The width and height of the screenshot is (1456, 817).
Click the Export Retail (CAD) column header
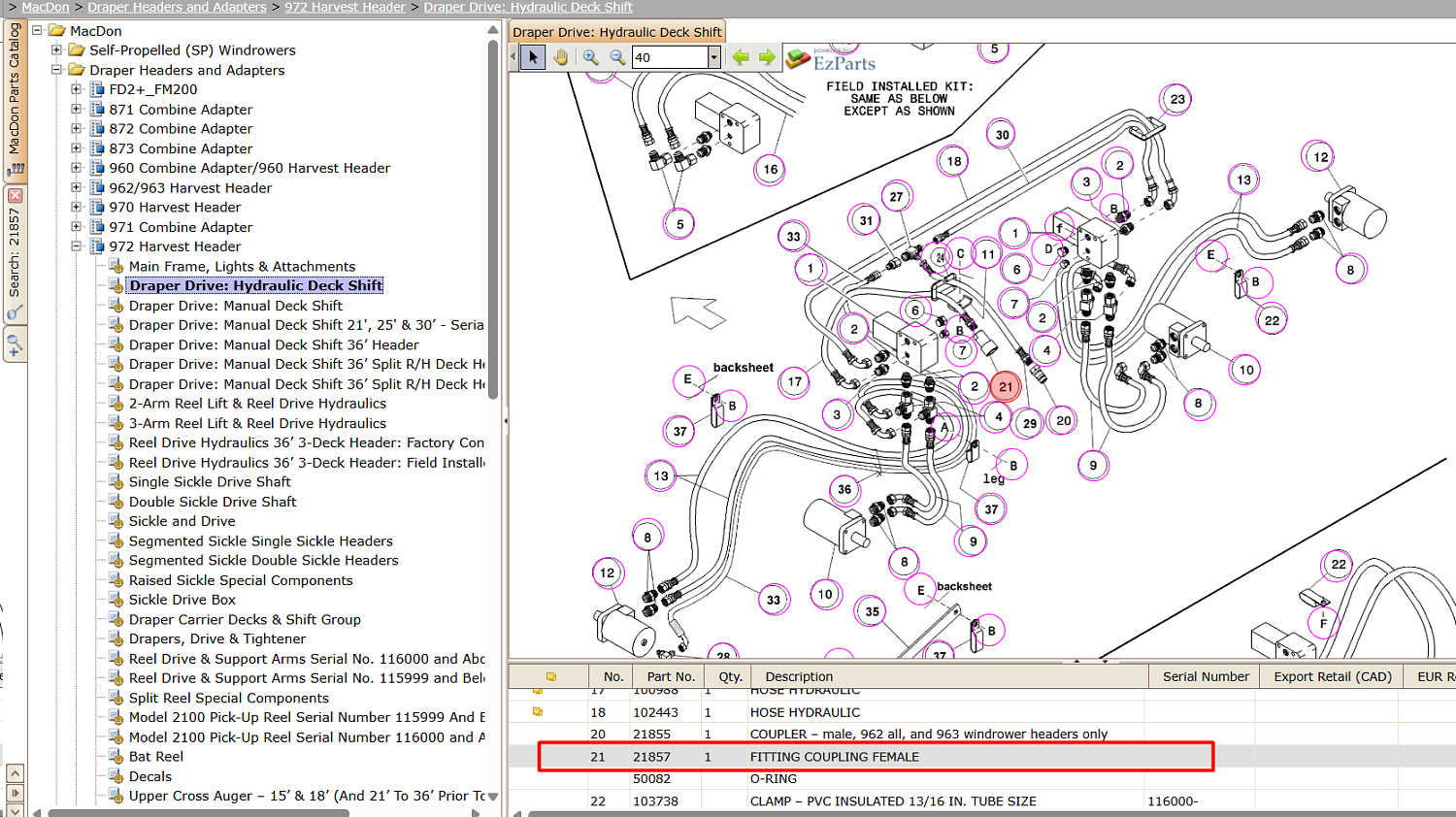[1332, 676]
